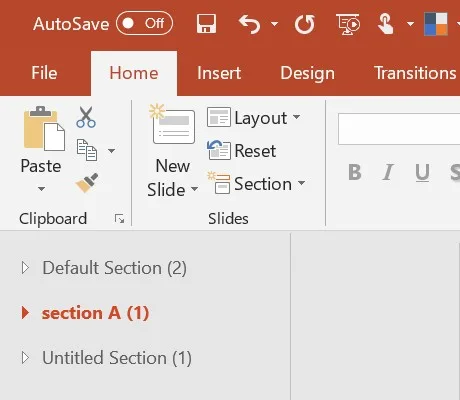Click the Reset text button
This screenshot has height=400, width=460.
[x=255, y=151]
